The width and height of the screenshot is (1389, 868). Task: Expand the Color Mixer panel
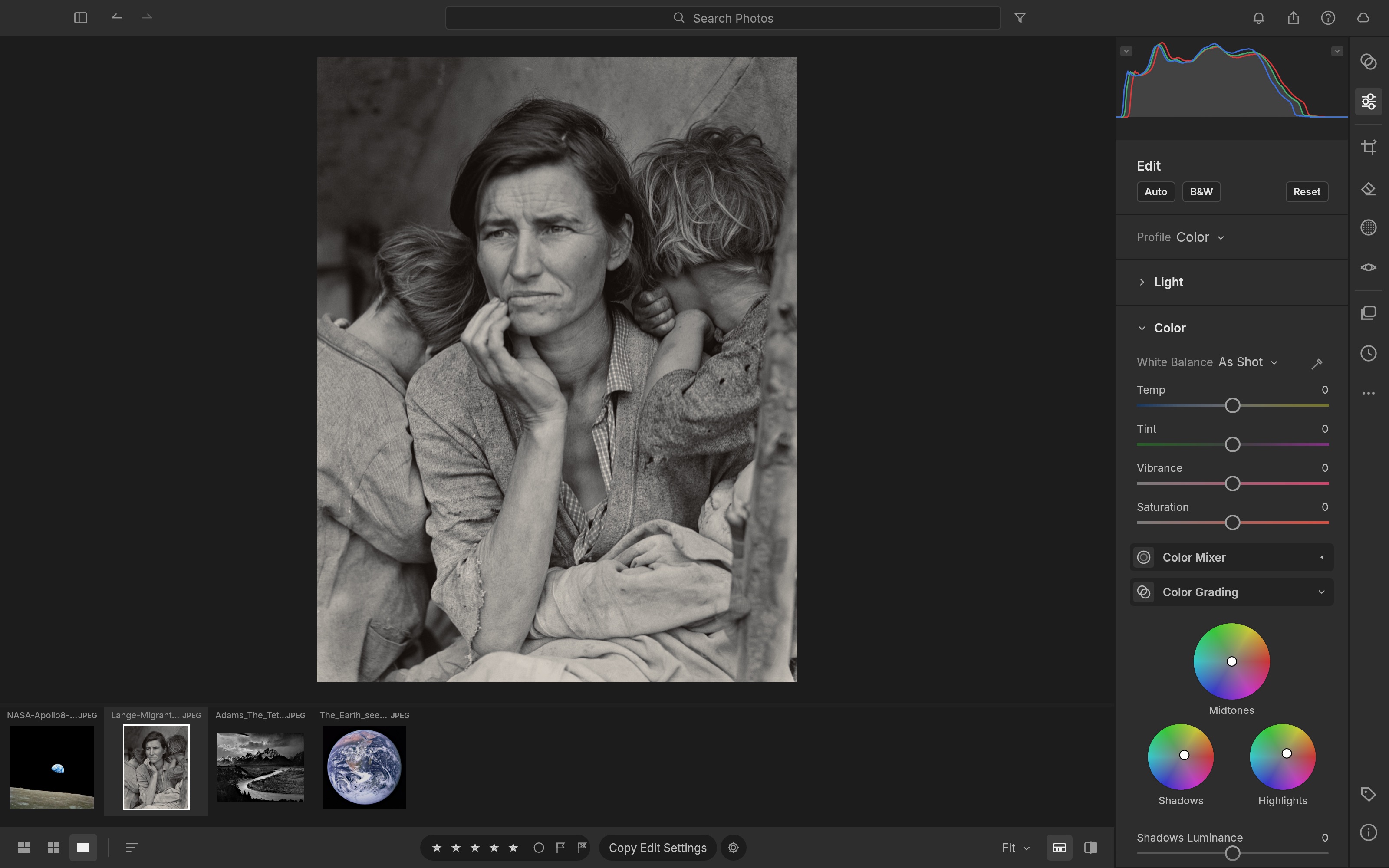(1232, 557)
